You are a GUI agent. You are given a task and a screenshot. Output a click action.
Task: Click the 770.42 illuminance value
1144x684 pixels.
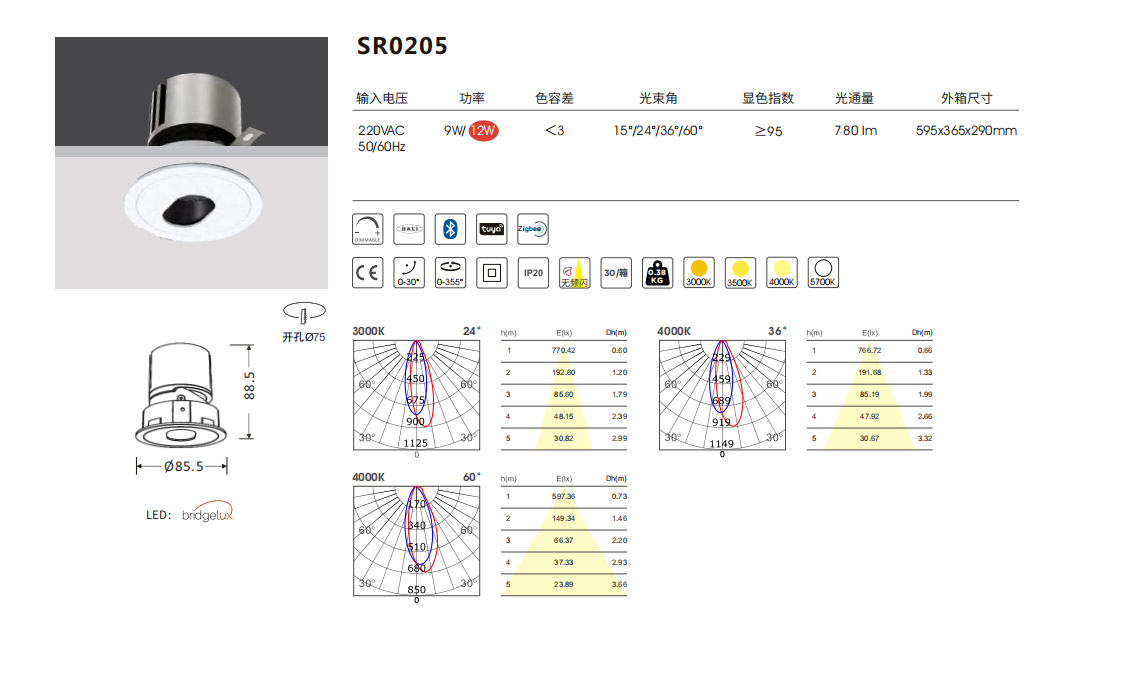563,351
